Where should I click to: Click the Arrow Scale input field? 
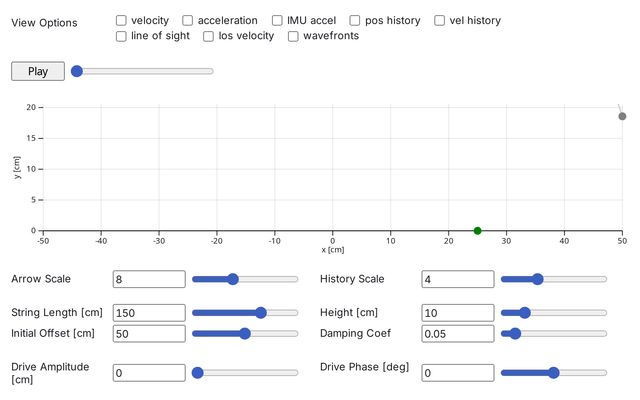(x=149, y=279)
